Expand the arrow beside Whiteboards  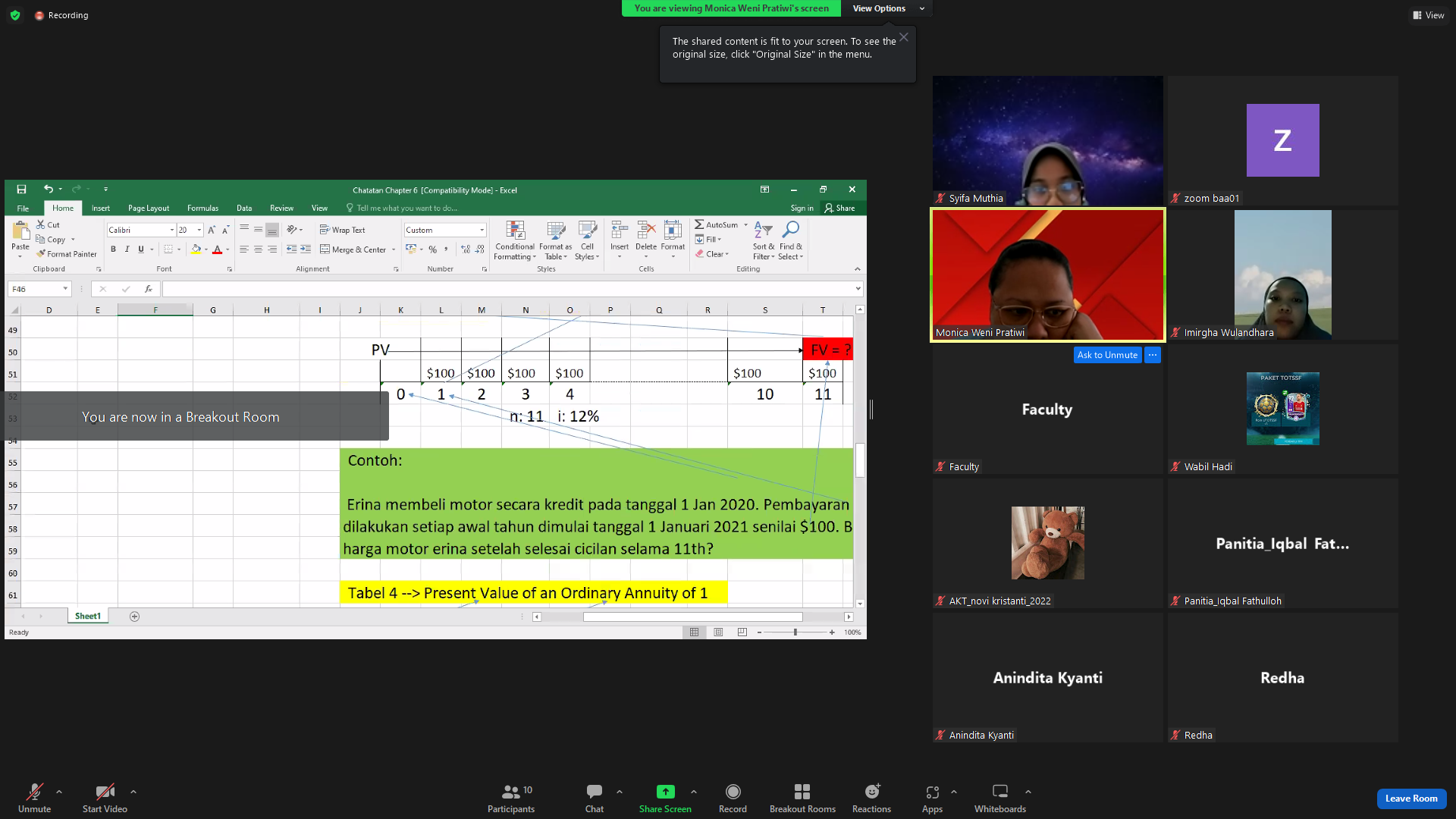1028,792
